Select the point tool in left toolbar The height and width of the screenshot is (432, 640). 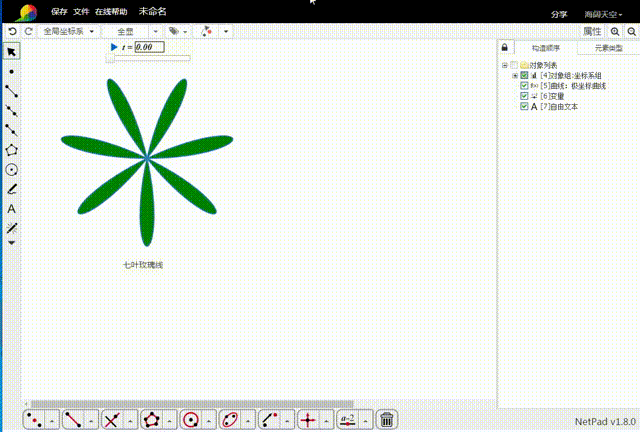tap(11, 71)
